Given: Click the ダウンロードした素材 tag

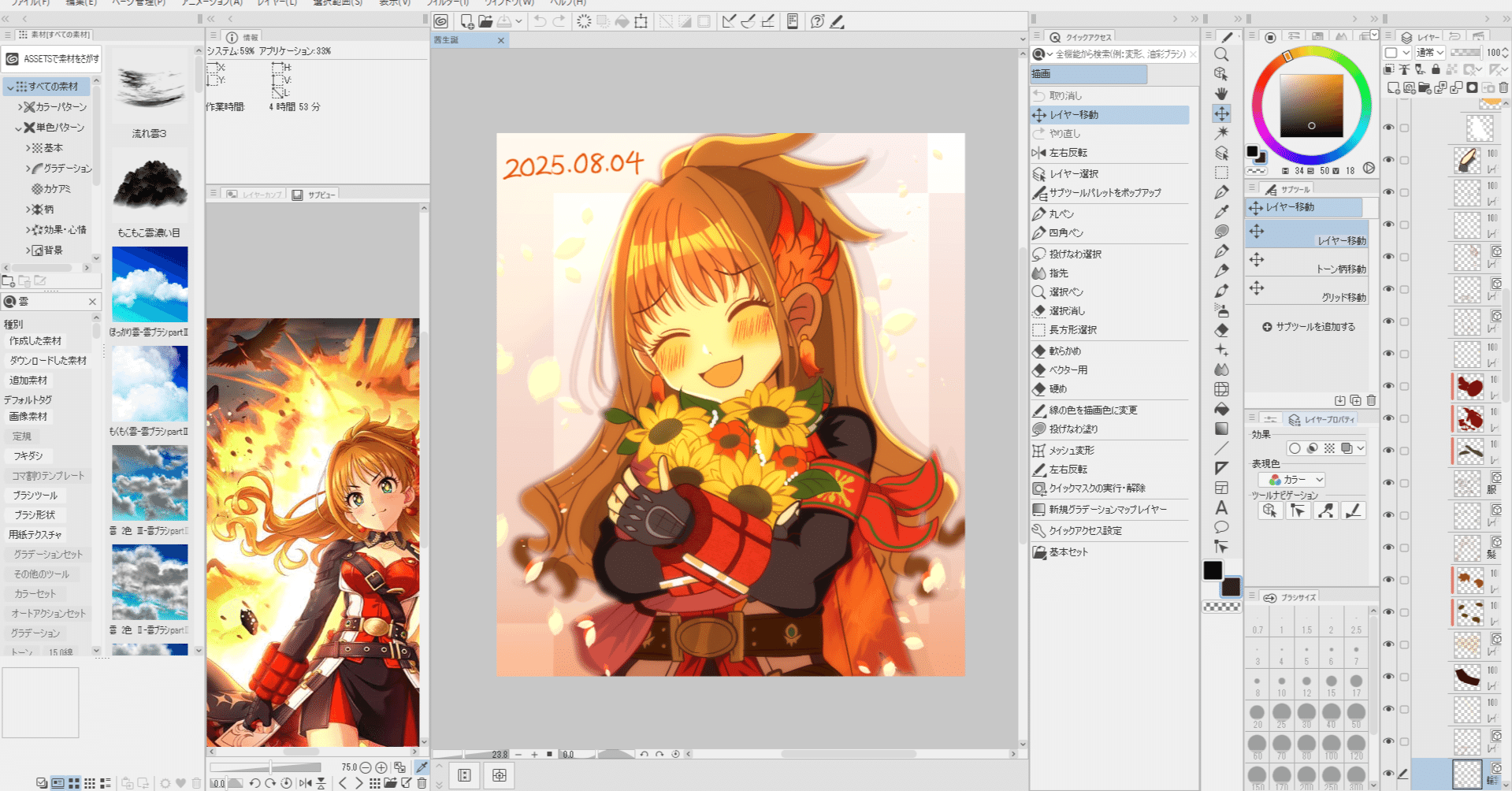Looking at the screenshot, I should (x=47, y=361).
